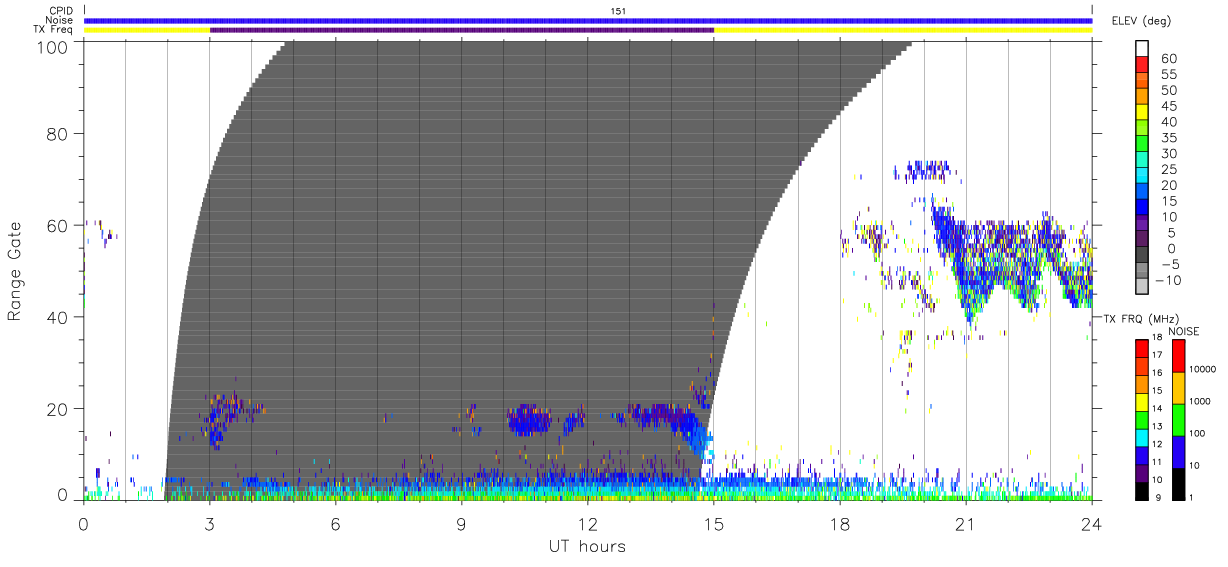Click the 12 tick on the UT hours axis
The image size is (1228, 567).
(x=587, y=523)
